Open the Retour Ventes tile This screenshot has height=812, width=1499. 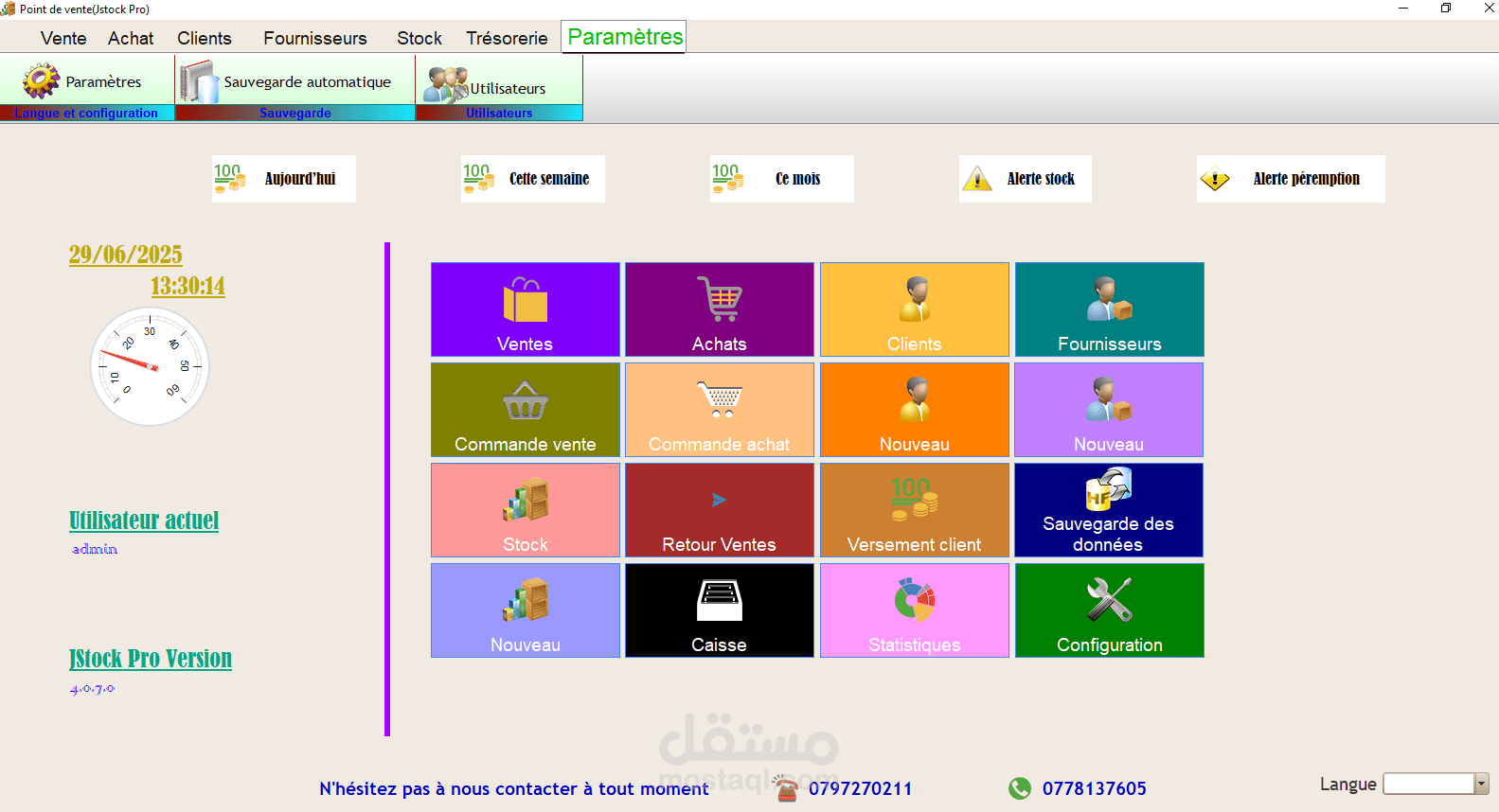click(x=720, y=510)
